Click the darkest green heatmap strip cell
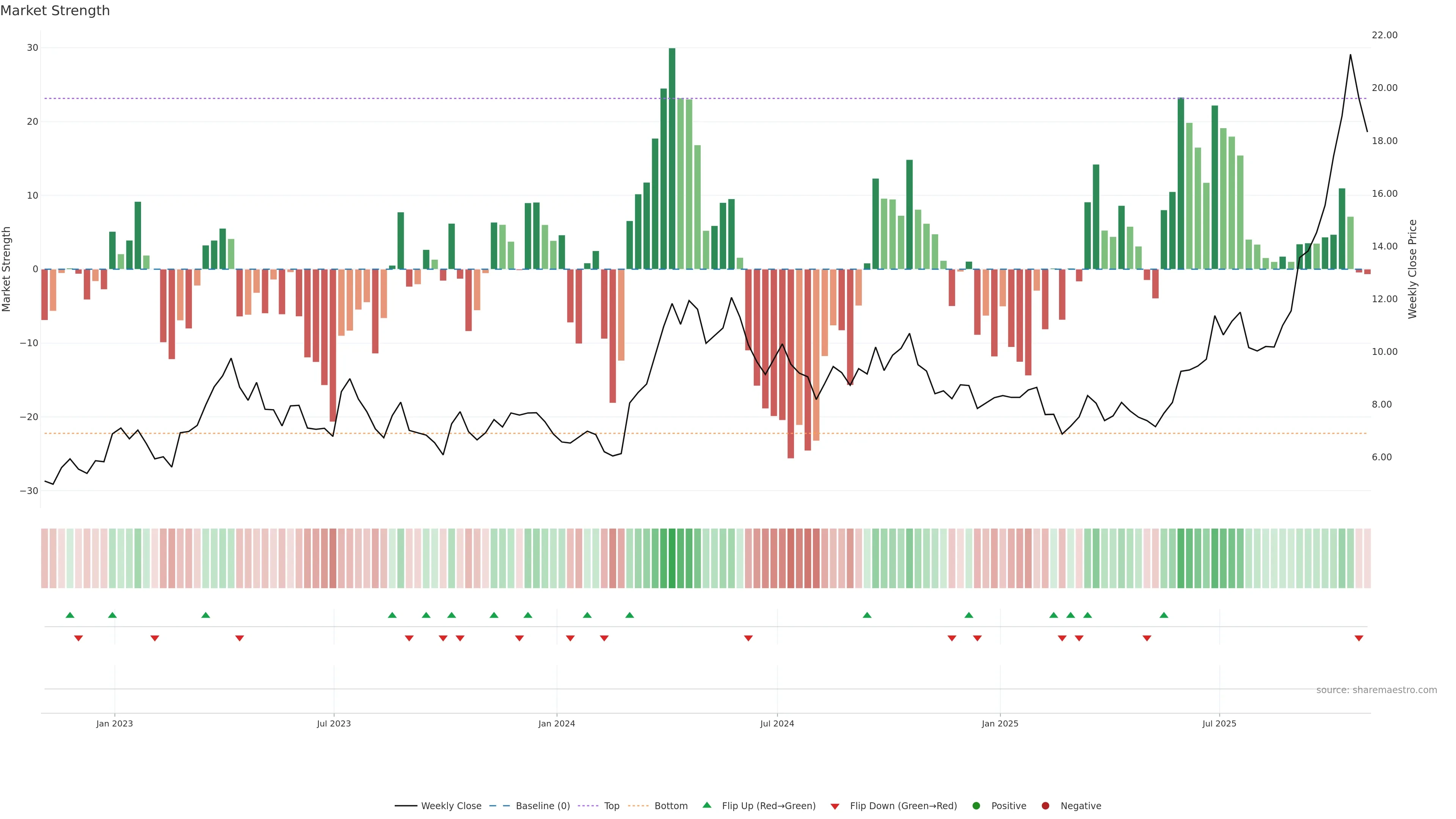 pos(672,559)
